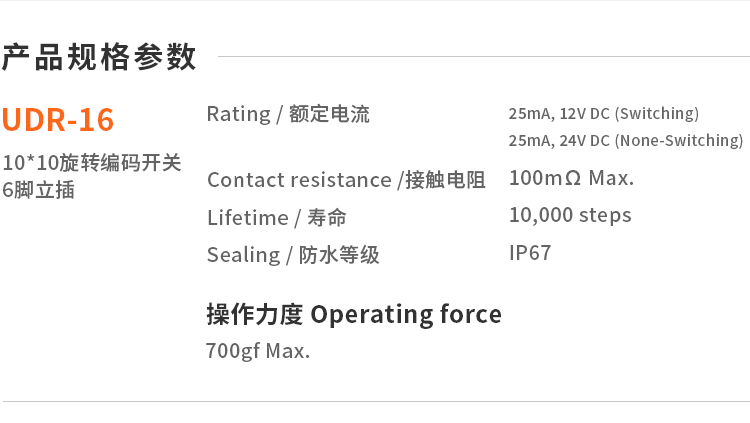Select the 10,000 steps value
750x423 pixels.
pyautogui.click(x=570, y=215)
